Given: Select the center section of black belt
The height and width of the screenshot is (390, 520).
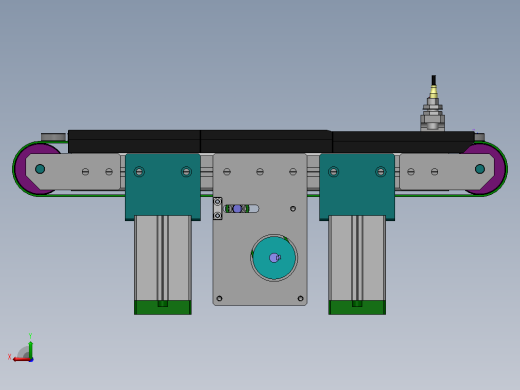Looking at the screenshot, I should point(266,141).
